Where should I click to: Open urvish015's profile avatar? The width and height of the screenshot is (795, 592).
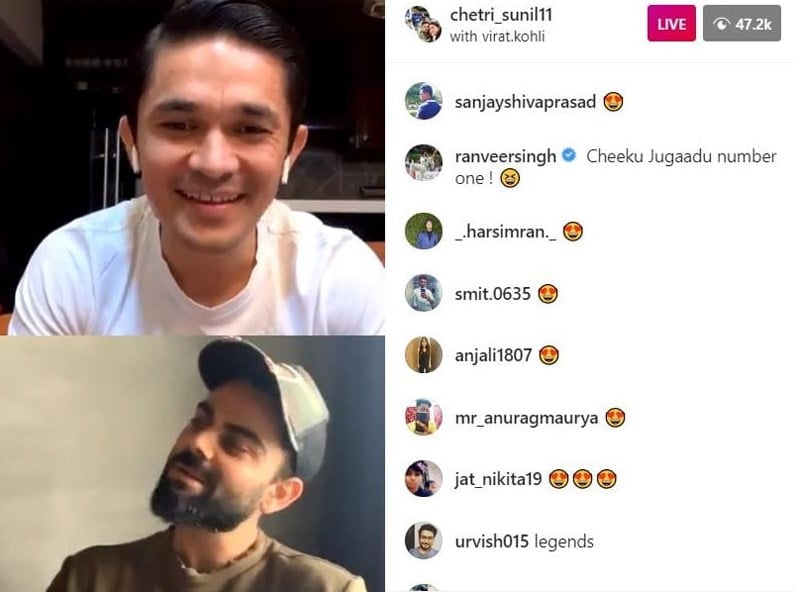[423, 540]
